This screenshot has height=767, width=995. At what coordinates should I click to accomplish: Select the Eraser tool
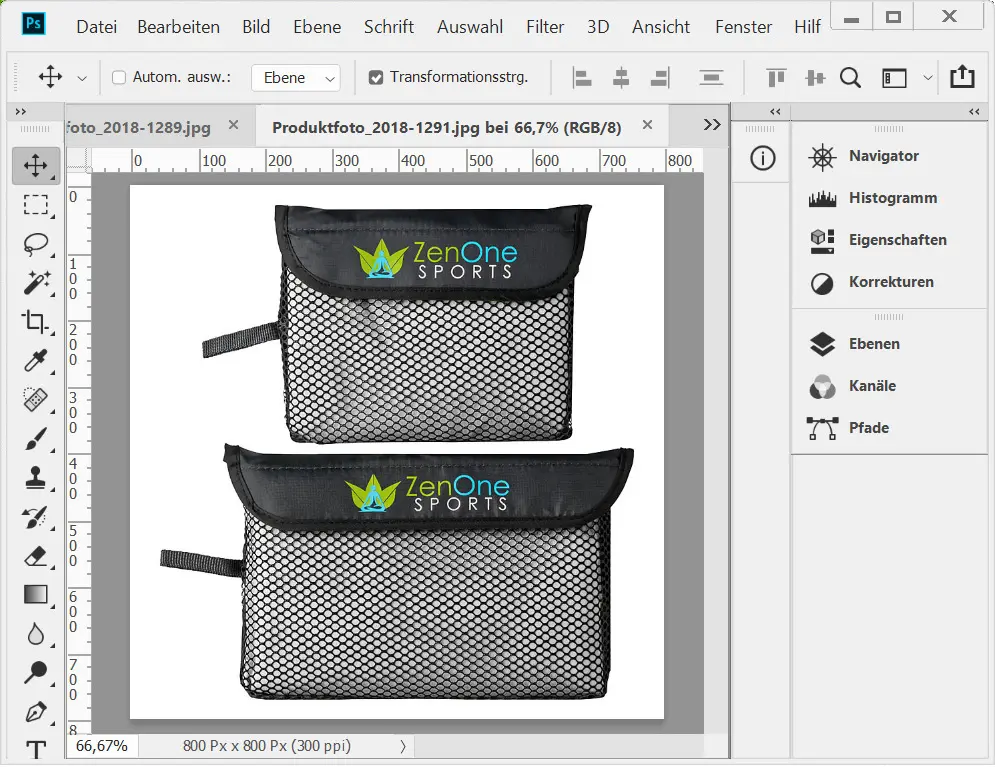[x=36, y=555]
